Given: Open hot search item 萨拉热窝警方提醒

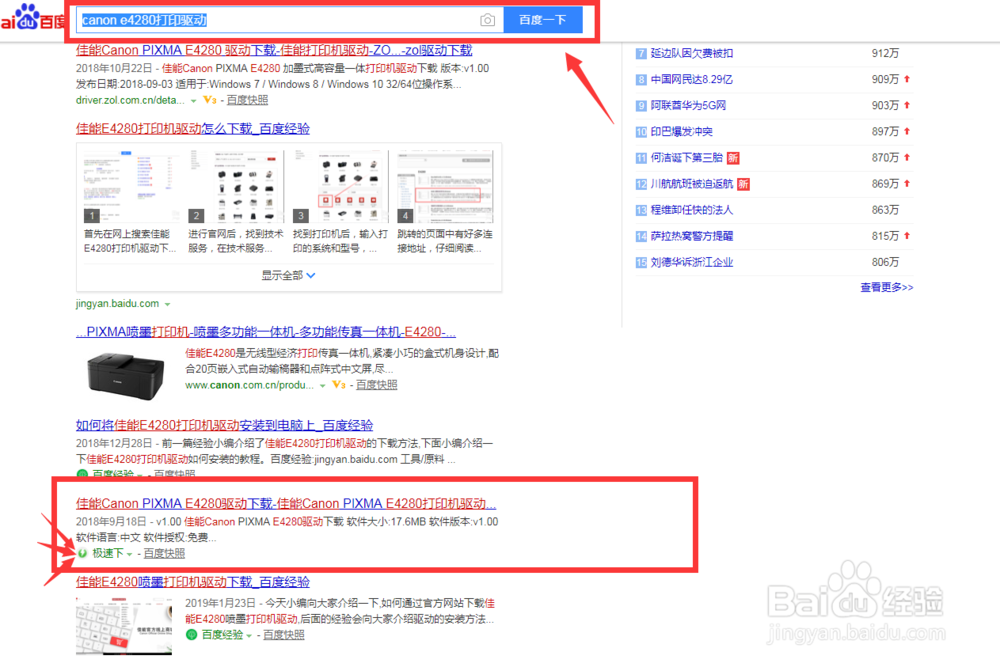Looking at the screenshot, I should coord(691,237).
